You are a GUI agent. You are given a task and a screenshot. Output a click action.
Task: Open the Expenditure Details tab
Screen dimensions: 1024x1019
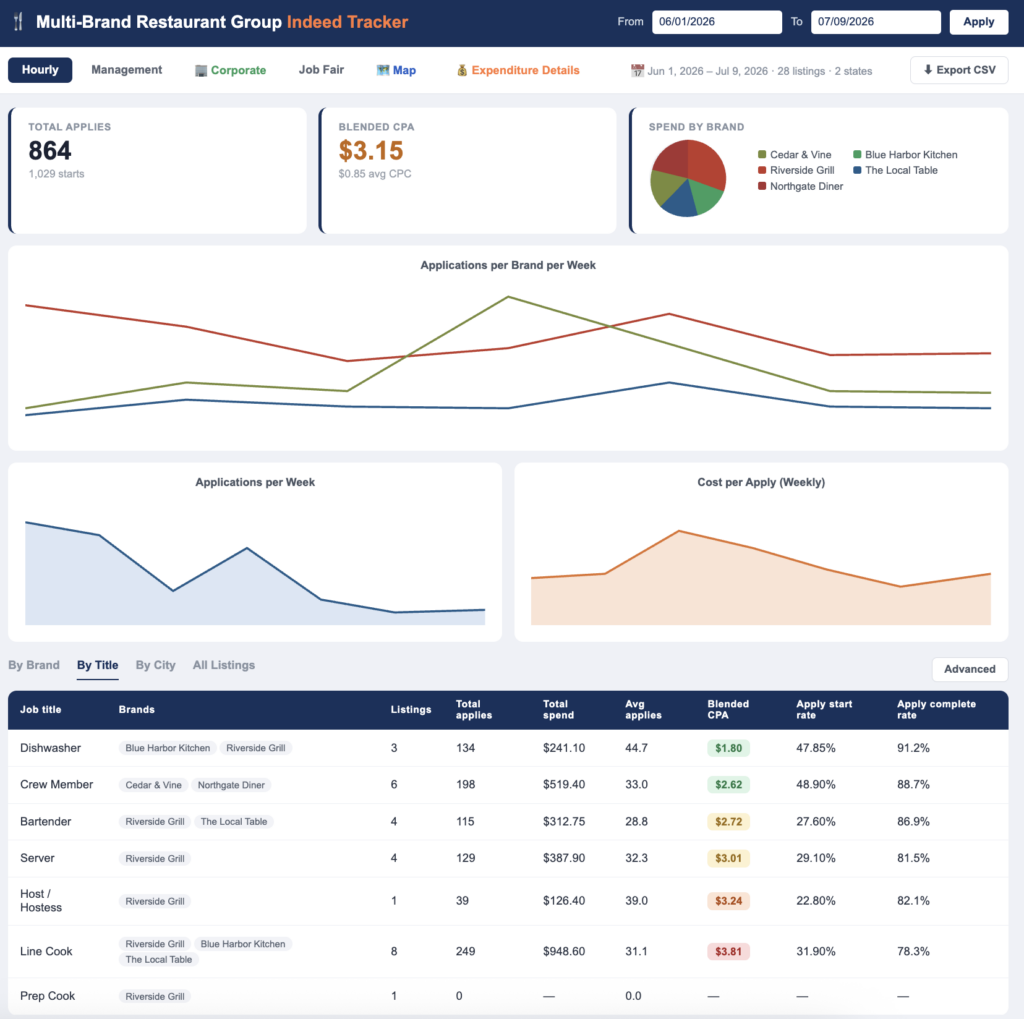(x=518, y=70)
